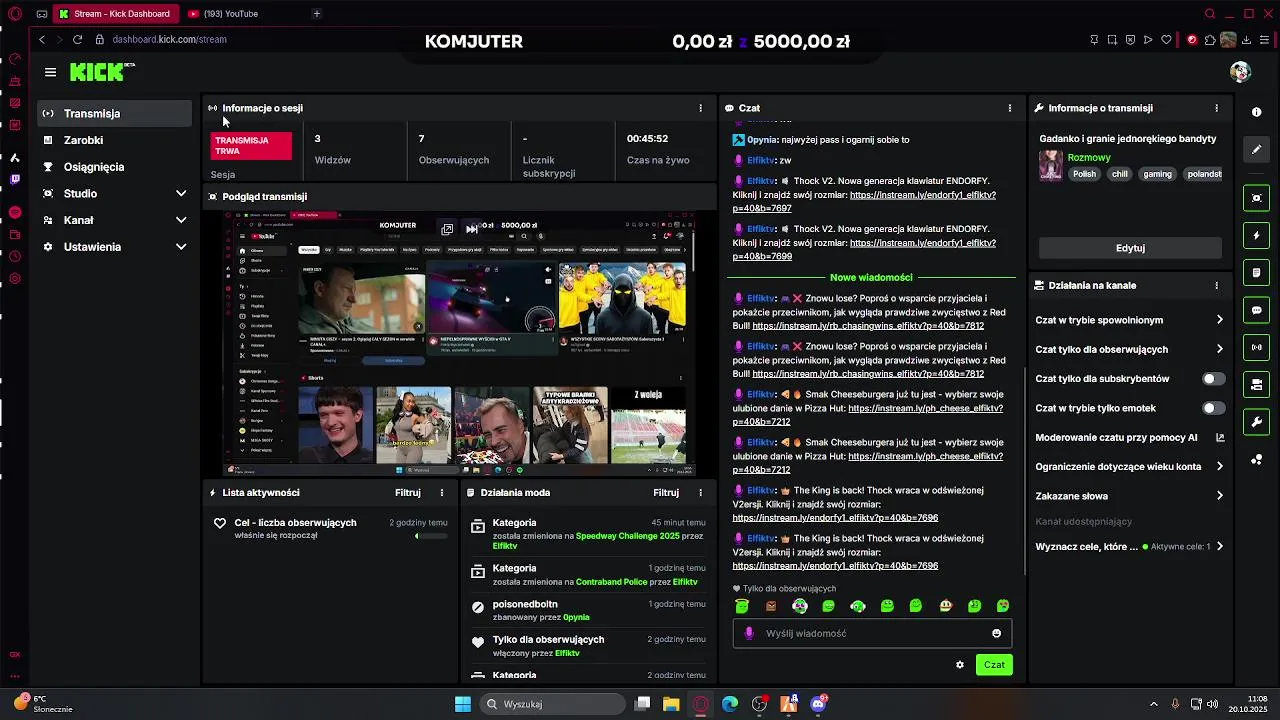Click the Windows taskbar Wyszukaj search box
The height and width of the screenshot is (720, 1280).
point(551,704)
